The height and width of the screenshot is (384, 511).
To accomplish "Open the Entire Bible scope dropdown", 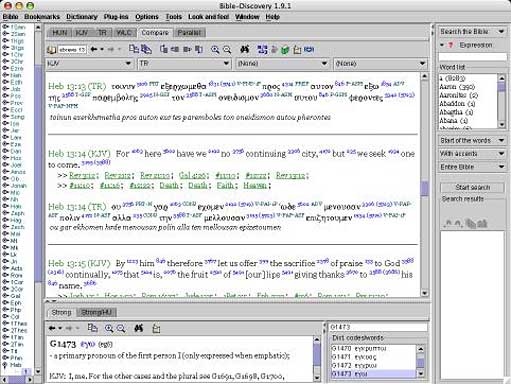I will 472,167.
